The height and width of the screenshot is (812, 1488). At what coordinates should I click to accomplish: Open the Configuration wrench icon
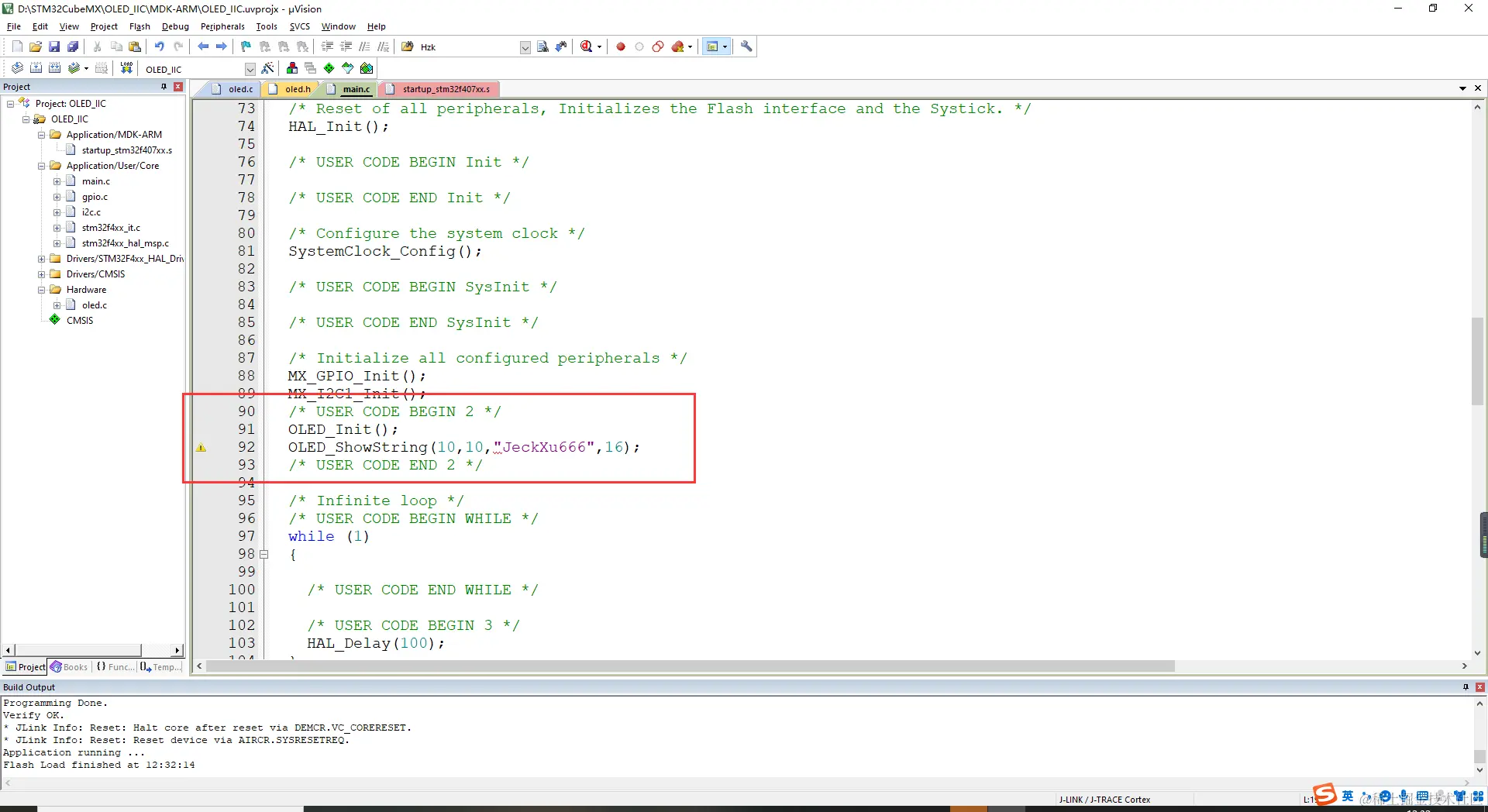click(x=746, y=46)
